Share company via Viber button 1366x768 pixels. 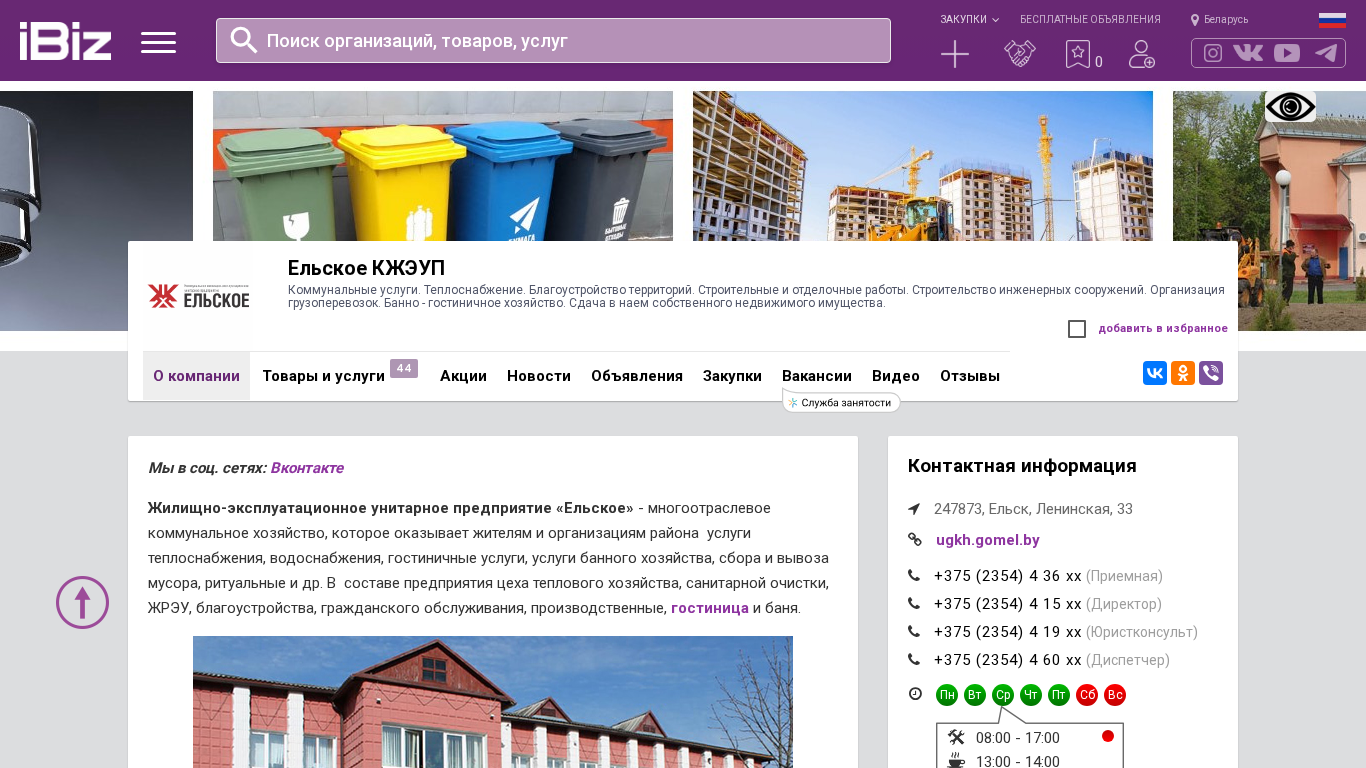tap(1211, 373)
